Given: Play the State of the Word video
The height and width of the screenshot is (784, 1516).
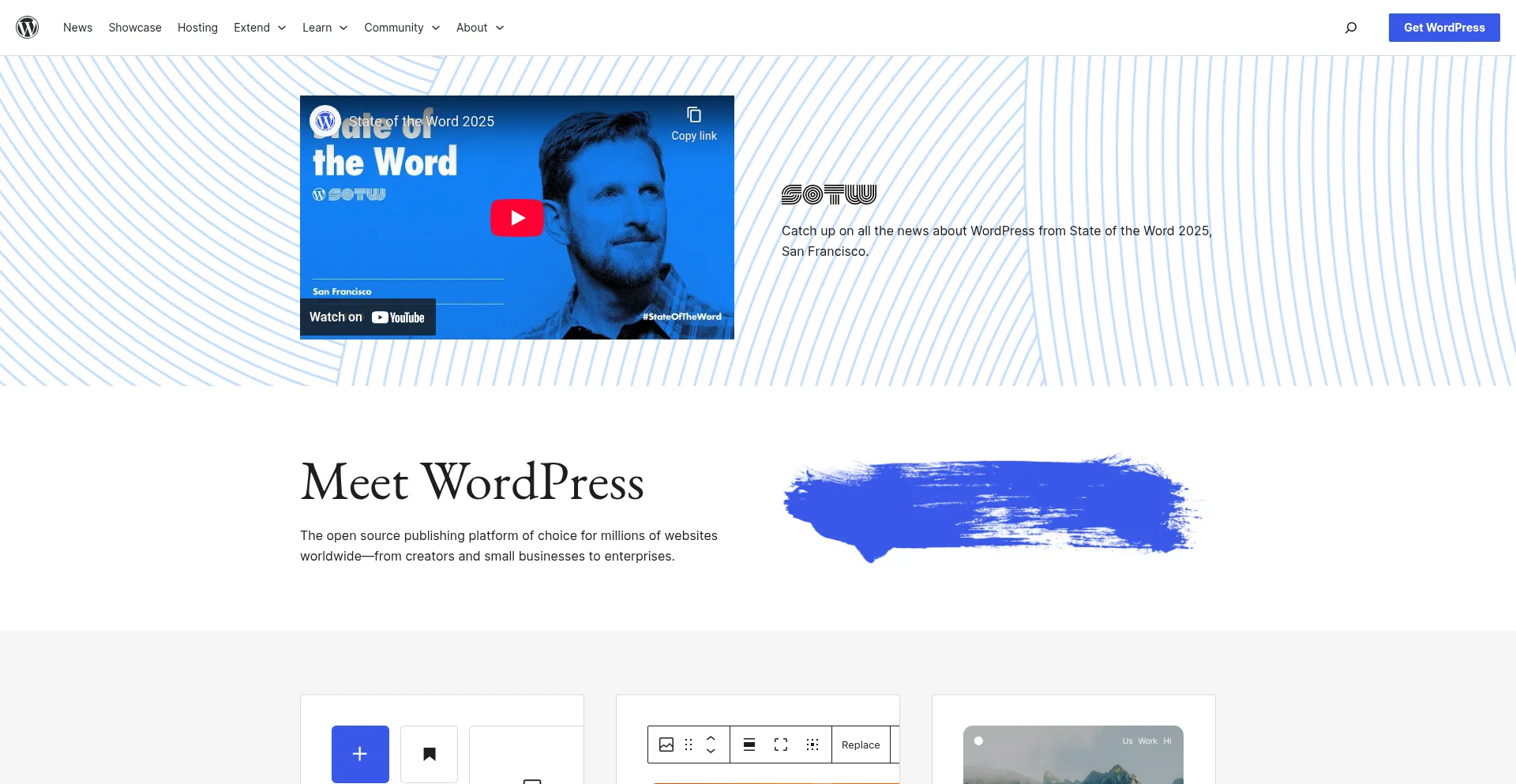Looking at the screenshot, I should pos(517,218).
